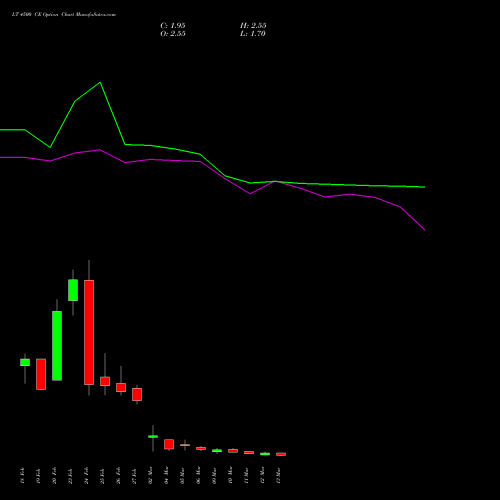Click the close value C: 1.95

pos(173,25)
